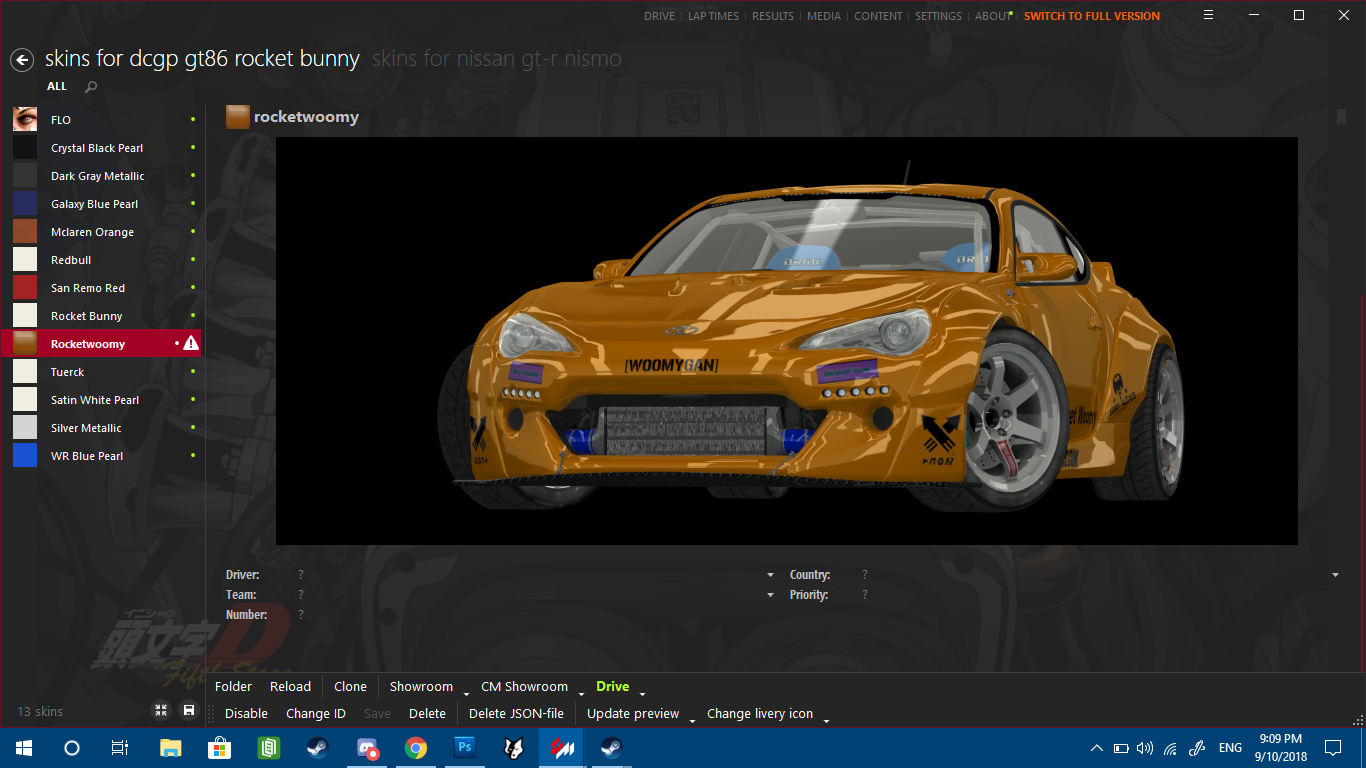Click the warning icon on Rocketwoomy
1366x768 pixels.
pos(191,343)
